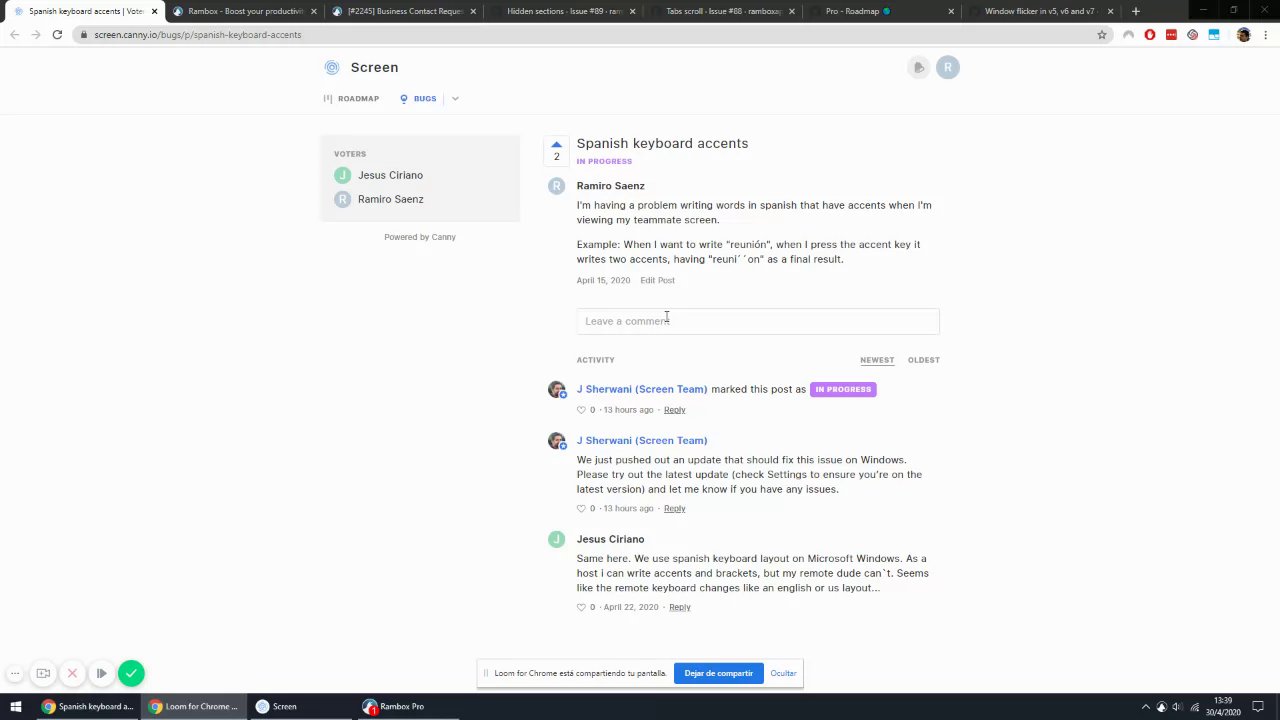Toggle the Loom camera button

(x=43, y=674)
